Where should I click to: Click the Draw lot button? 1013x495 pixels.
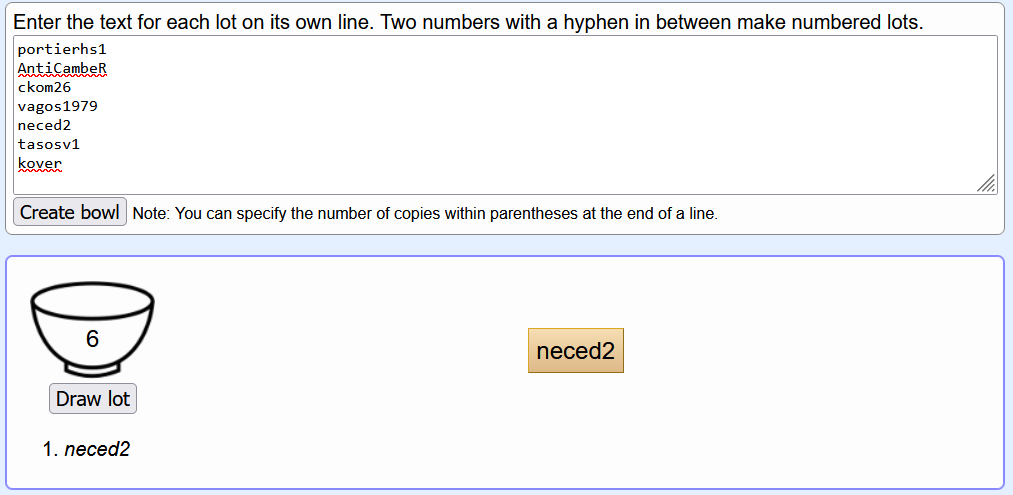[93, 399]
